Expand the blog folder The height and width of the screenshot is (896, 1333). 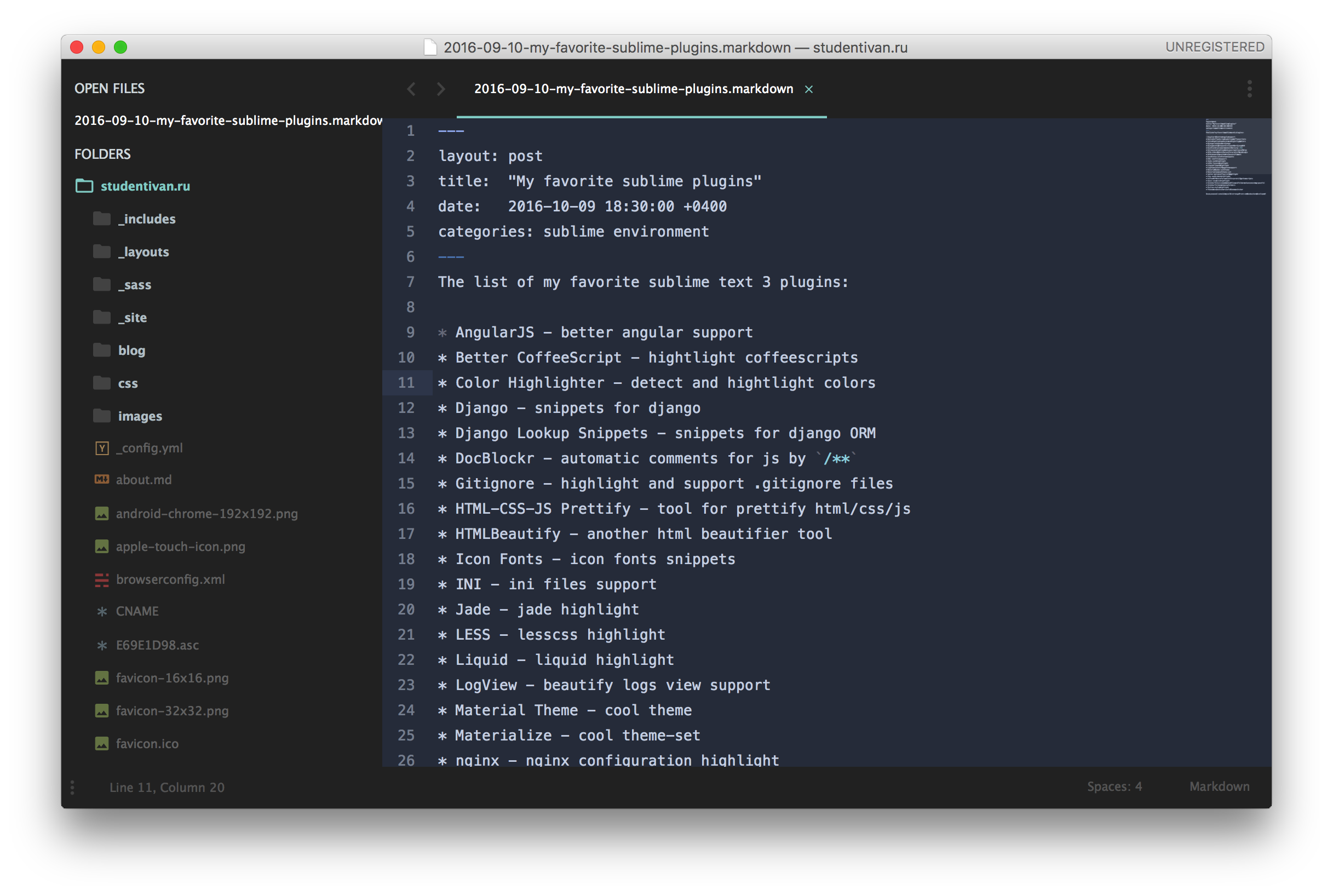pyautogui.click(x=131, y=351)
